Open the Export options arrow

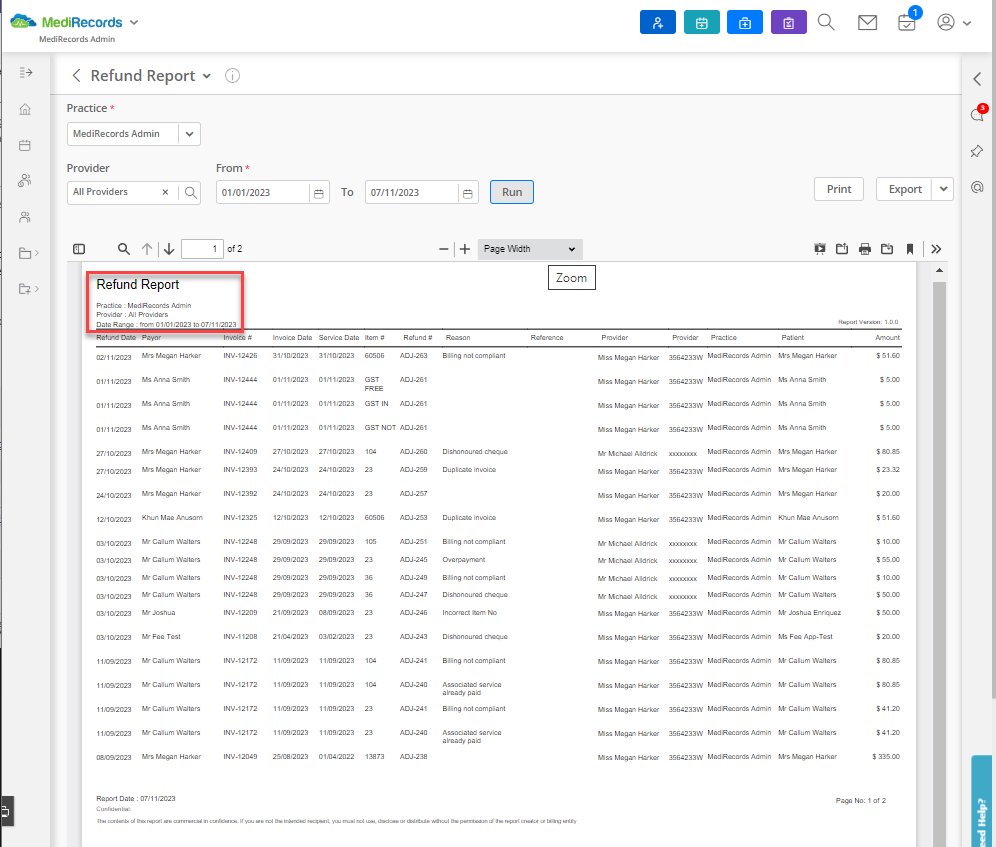click(x=943, y=189)
